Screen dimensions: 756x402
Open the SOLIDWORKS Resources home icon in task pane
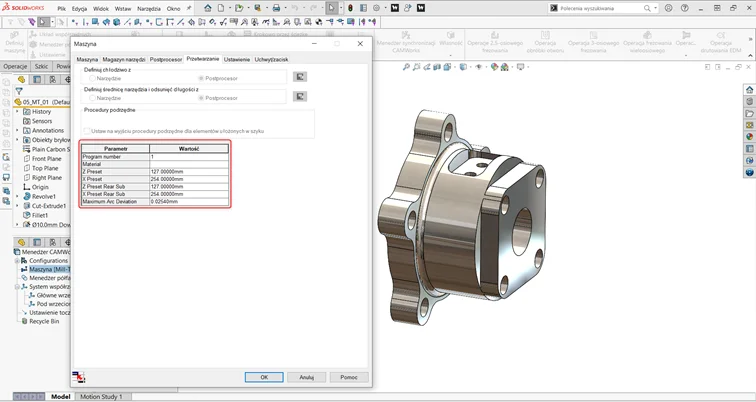(749, 90)
